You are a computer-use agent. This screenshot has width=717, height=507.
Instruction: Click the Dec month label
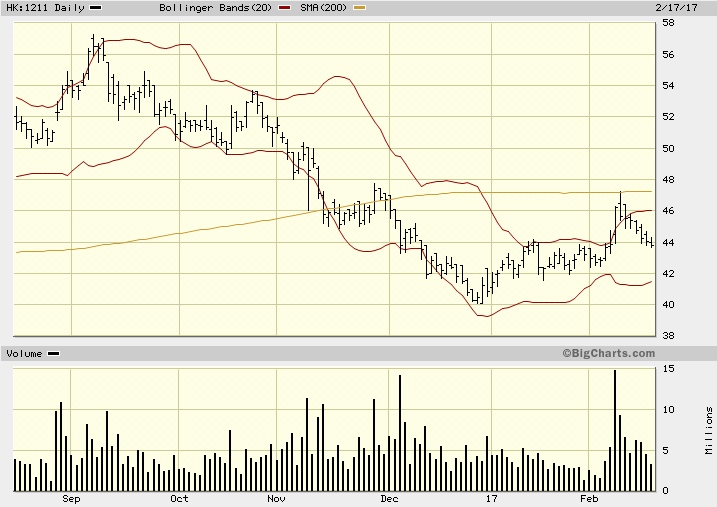click(x=389, y=498)
